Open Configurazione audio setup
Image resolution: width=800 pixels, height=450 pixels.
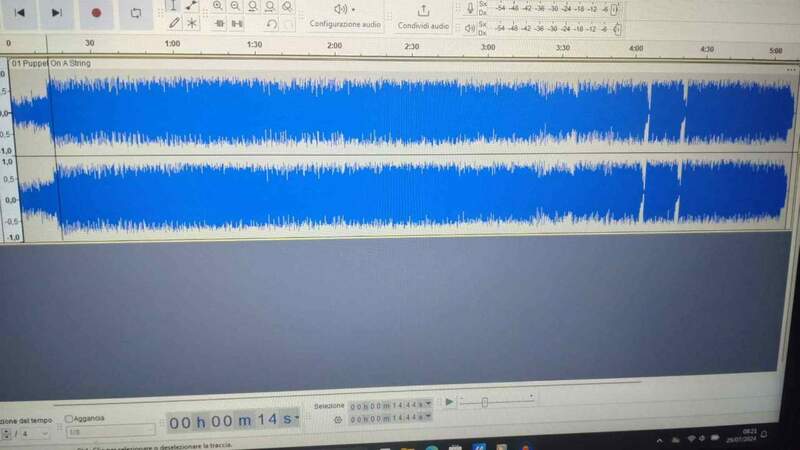tap(345, 16)
